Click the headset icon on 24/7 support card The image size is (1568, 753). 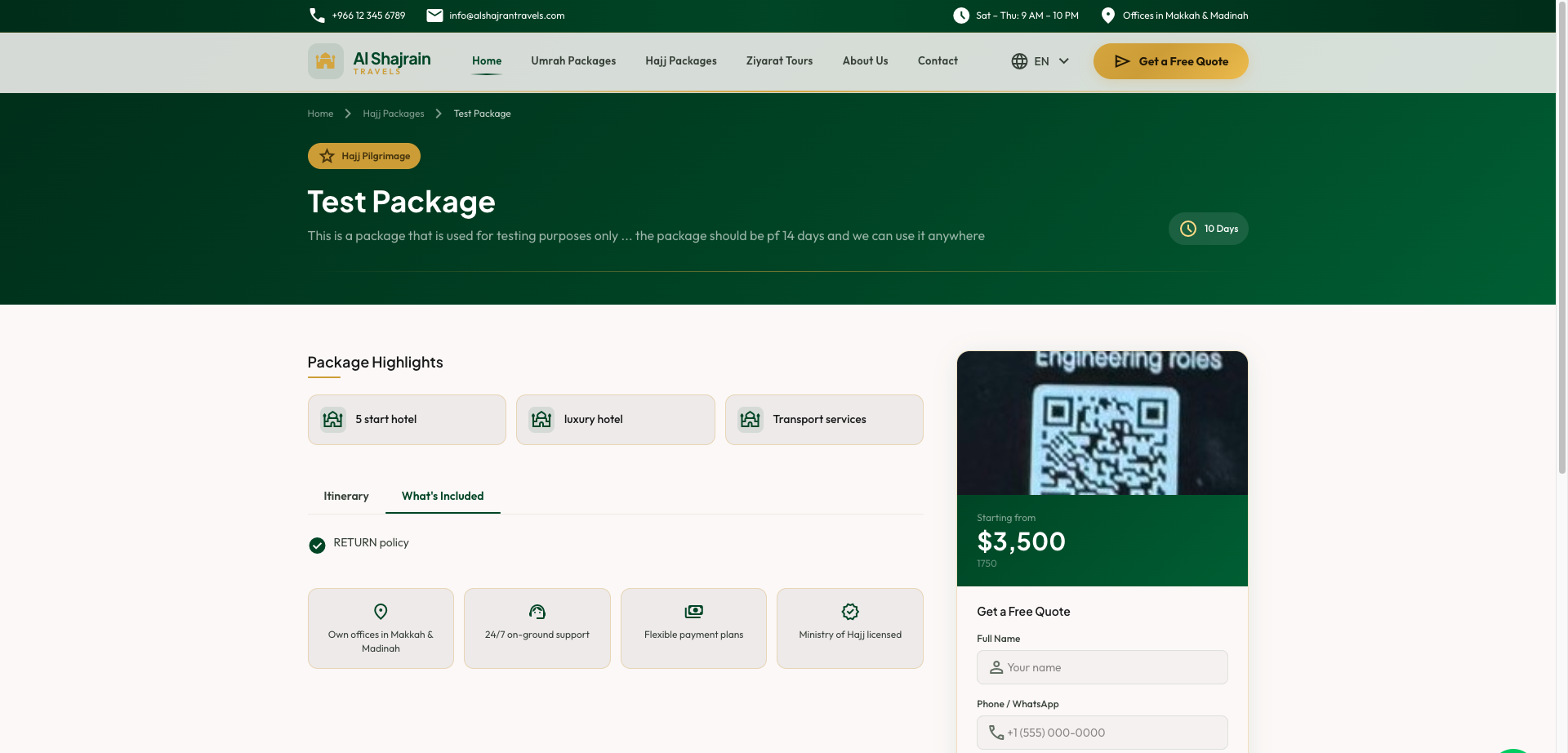click(x=537, y=612)
